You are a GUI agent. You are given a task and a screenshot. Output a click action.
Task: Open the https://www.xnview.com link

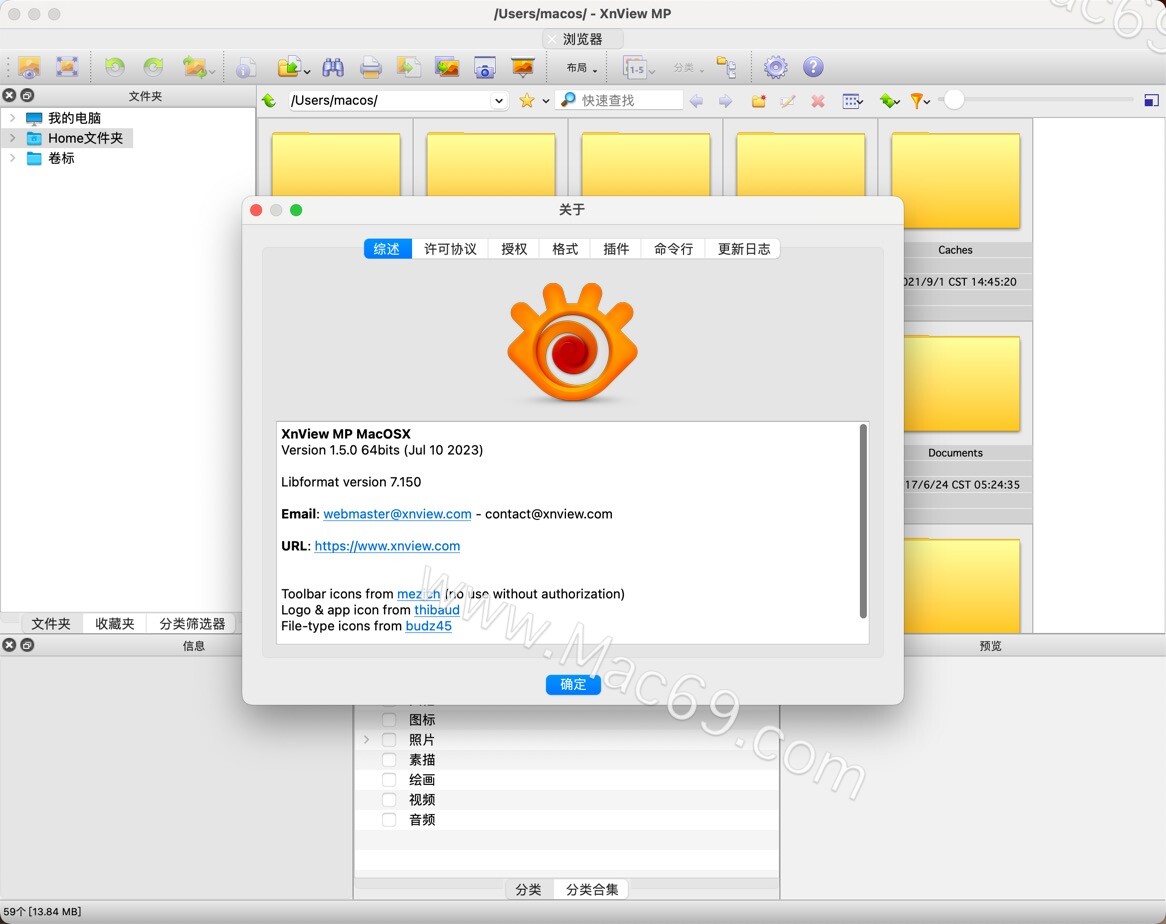pos(387,546)
